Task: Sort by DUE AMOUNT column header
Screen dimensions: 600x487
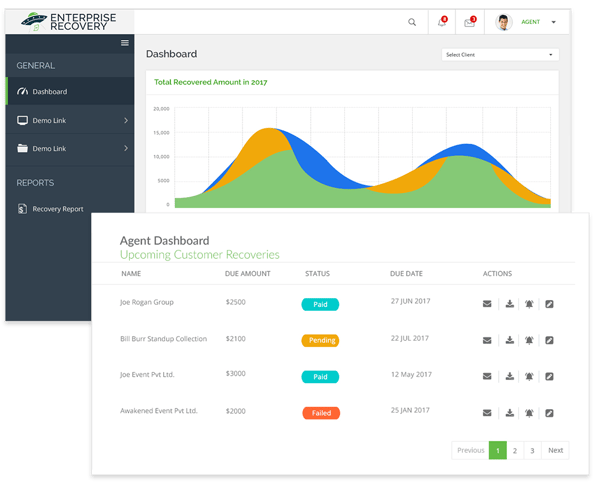Action: coord(248,274)
